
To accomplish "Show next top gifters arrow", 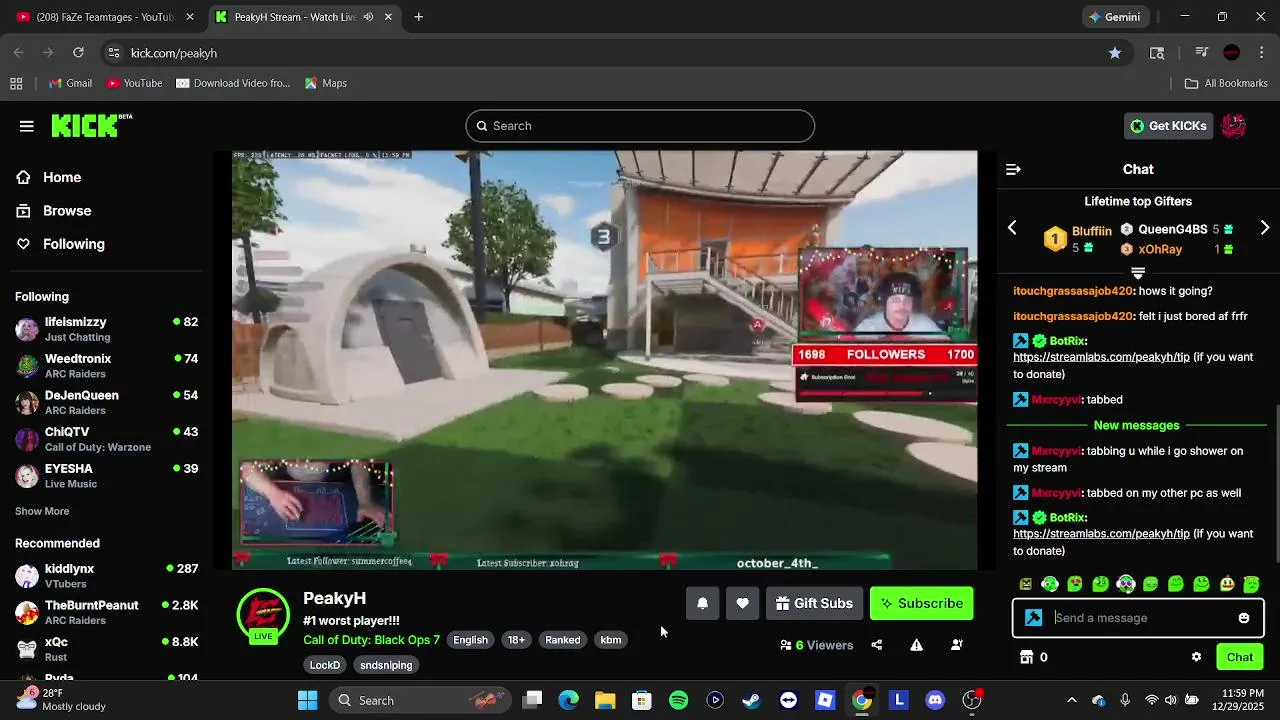I will [1265, 228].
